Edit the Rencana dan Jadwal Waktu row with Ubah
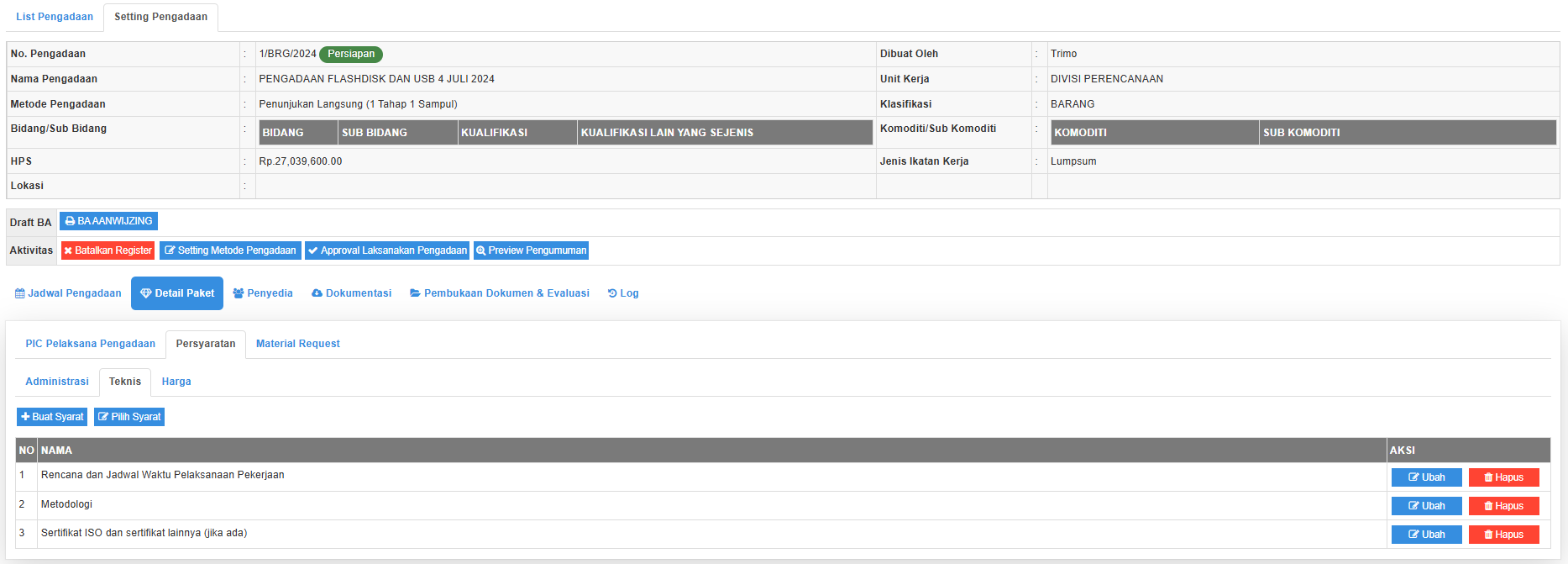This screenshot has width=1568, height=564. [x=1426, y=477]
